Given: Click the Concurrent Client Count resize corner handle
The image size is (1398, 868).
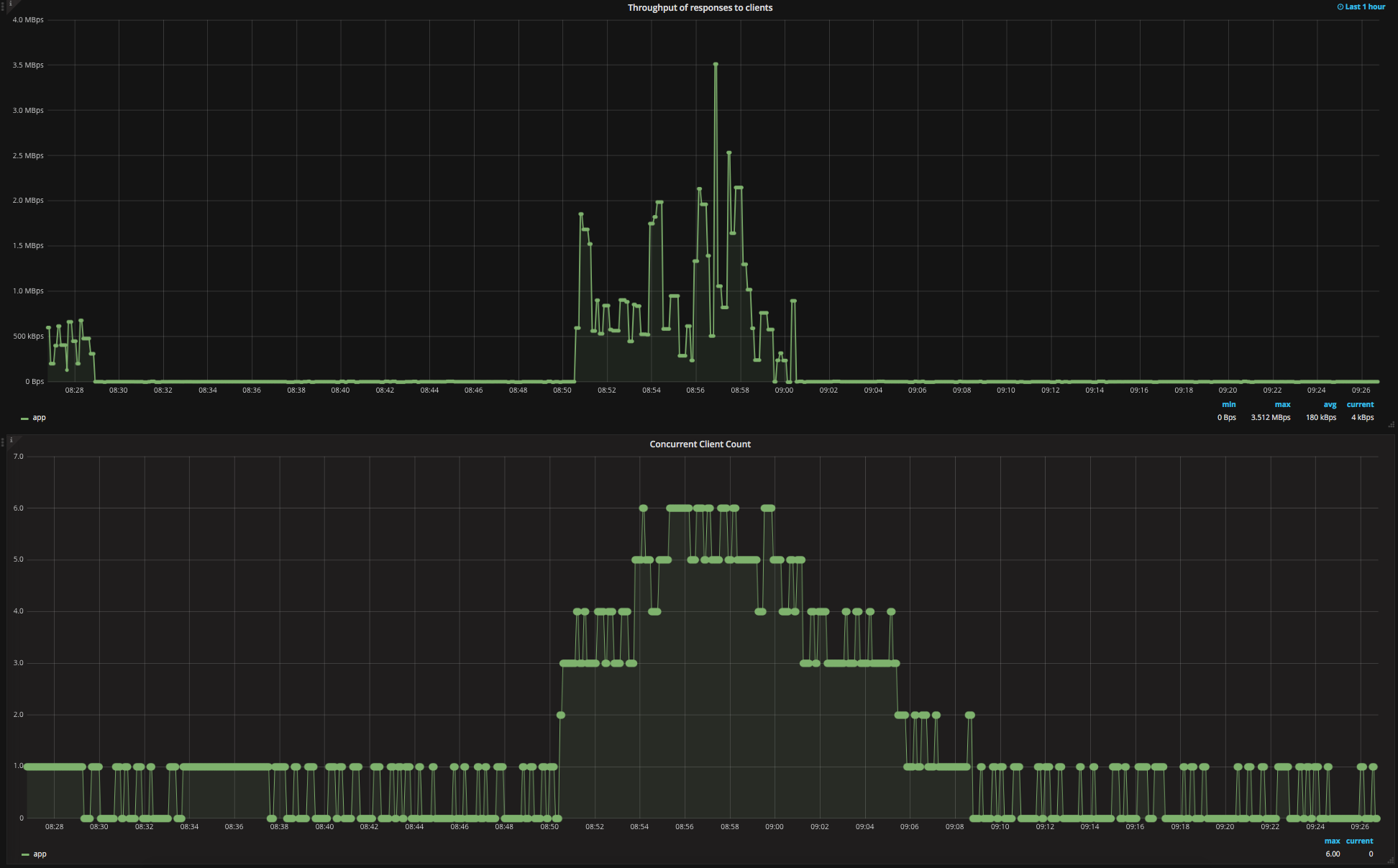Looking at the screenshot, I should (1391, 860).
